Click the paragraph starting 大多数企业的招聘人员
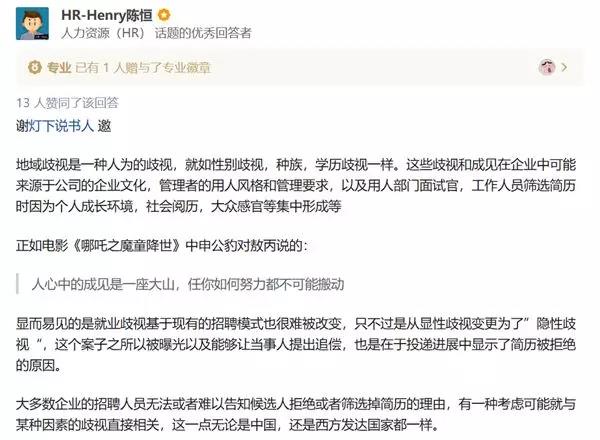The height and width of the screenshot is (440, 600). (x=296, y=414)
